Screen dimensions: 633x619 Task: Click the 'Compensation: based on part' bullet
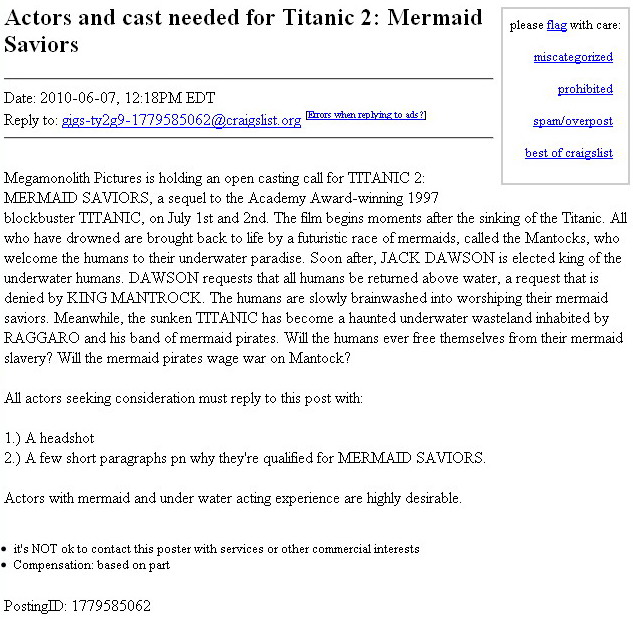click(x=91, y=565)
